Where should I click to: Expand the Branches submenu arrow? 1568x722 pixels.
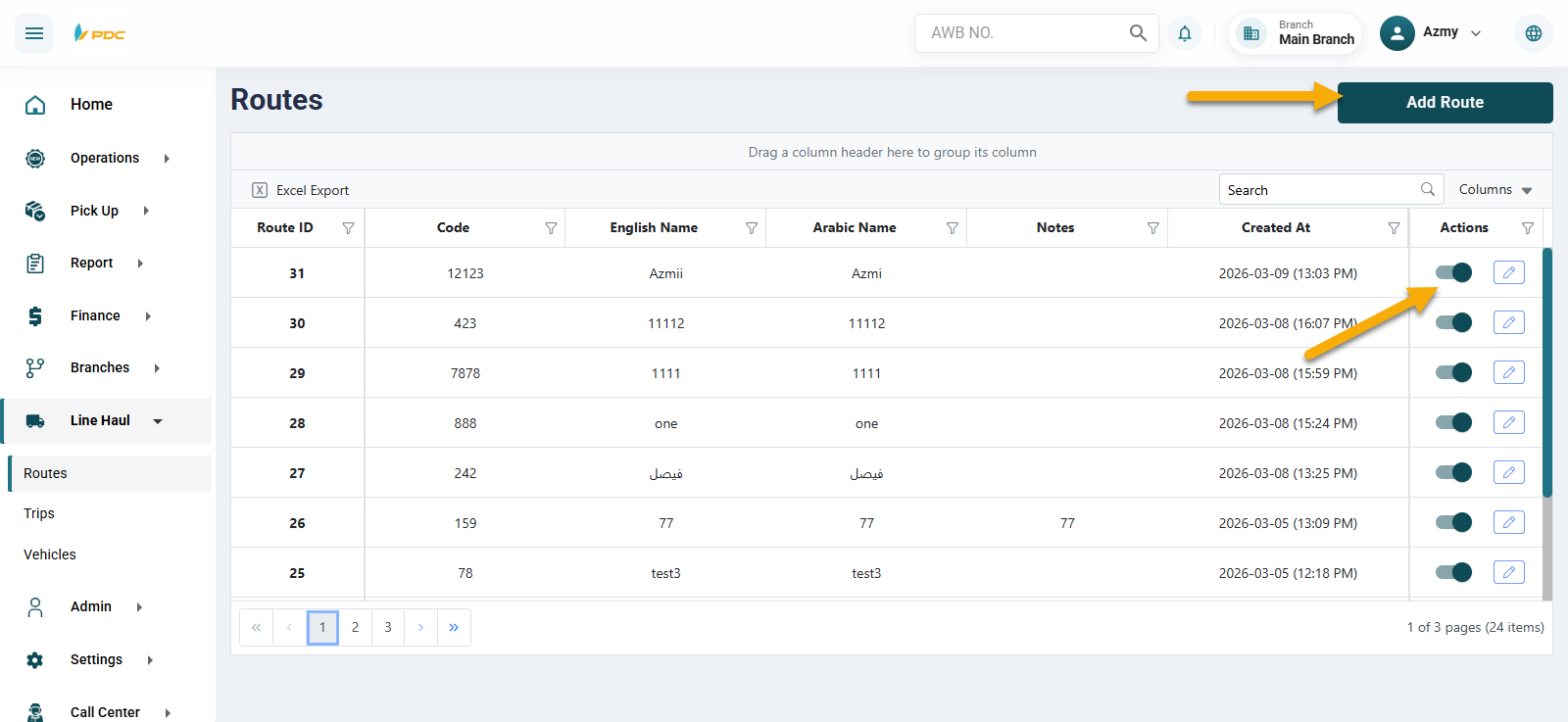157,368
